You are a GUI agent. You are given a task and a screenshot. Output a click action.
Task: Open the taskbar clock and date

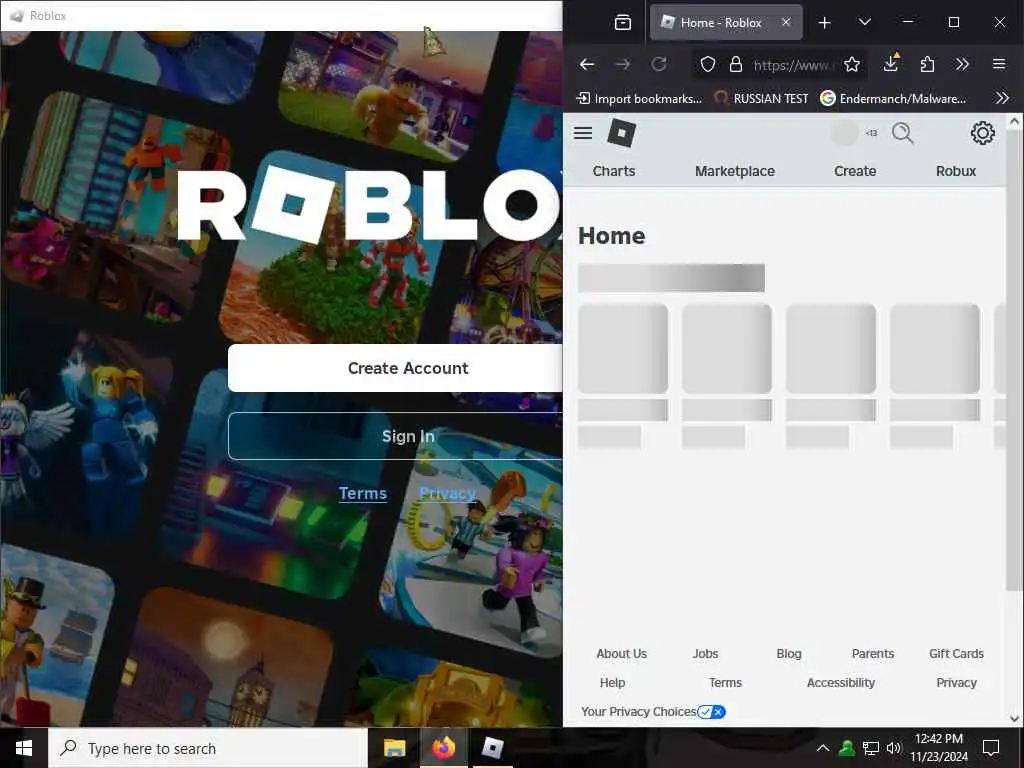[x=938, y=748]
